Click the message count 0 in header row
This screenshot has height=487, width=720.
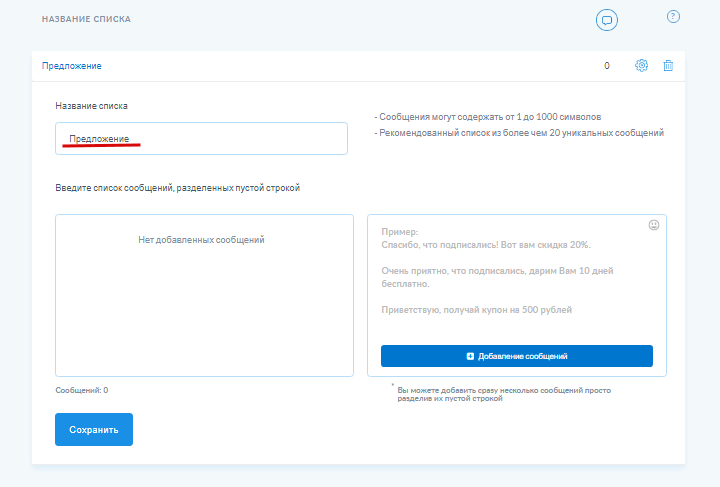pos(607,66)
